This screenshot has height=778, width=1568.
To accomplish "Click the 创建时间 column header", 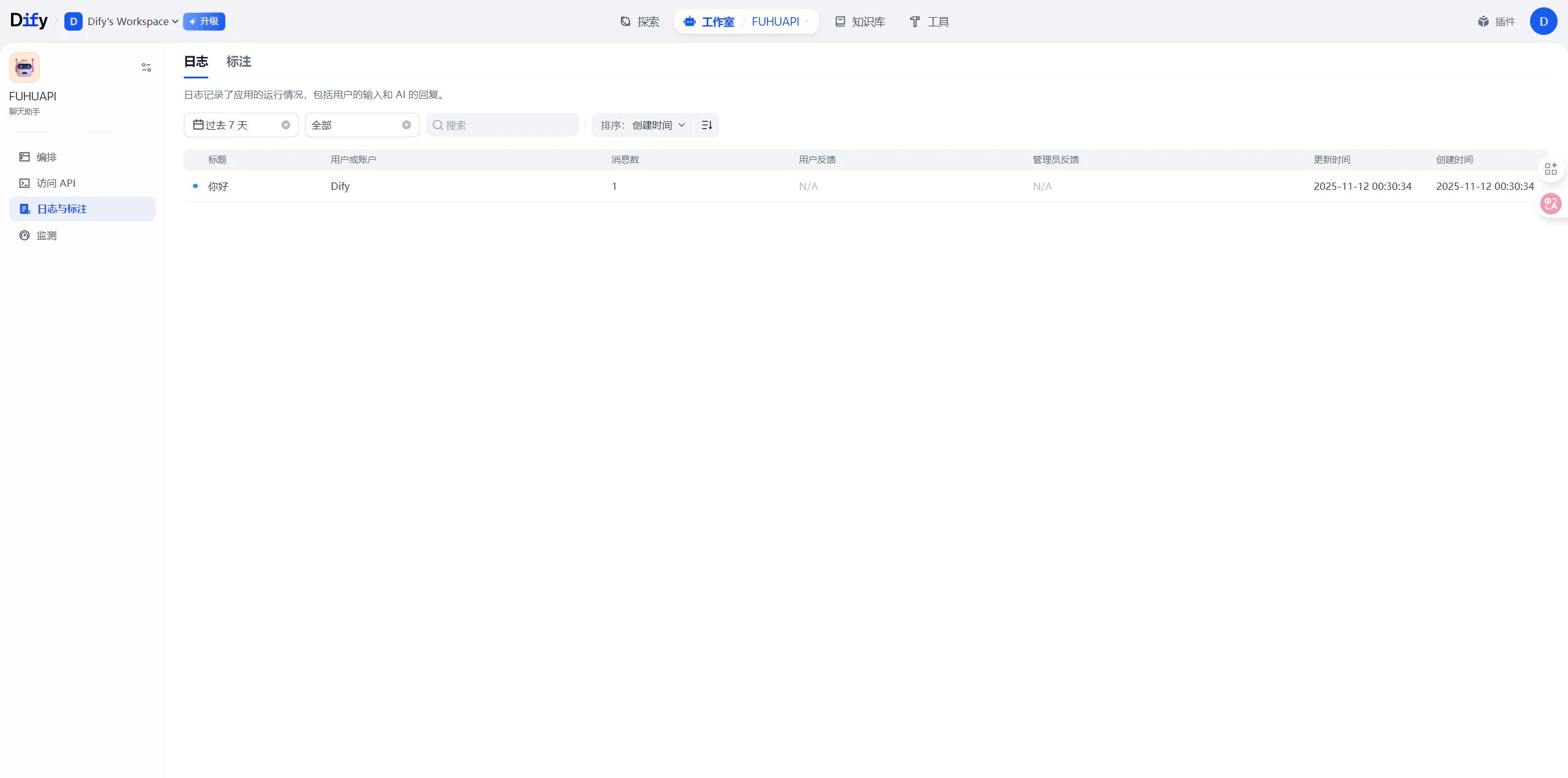I will click(1455, 159).
